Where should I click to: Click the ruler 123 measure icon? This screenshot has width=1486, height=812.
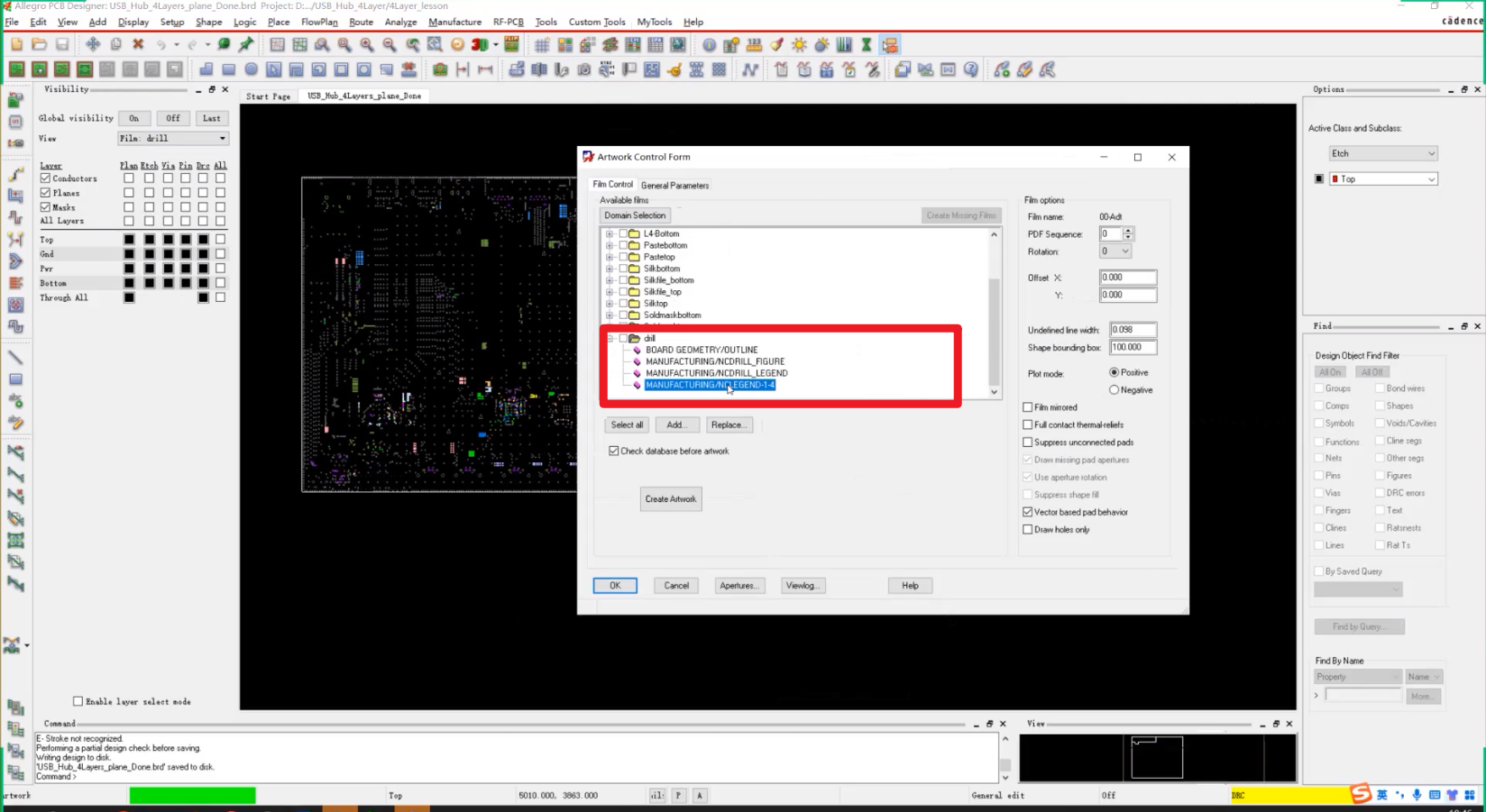(x=755, y=44)
